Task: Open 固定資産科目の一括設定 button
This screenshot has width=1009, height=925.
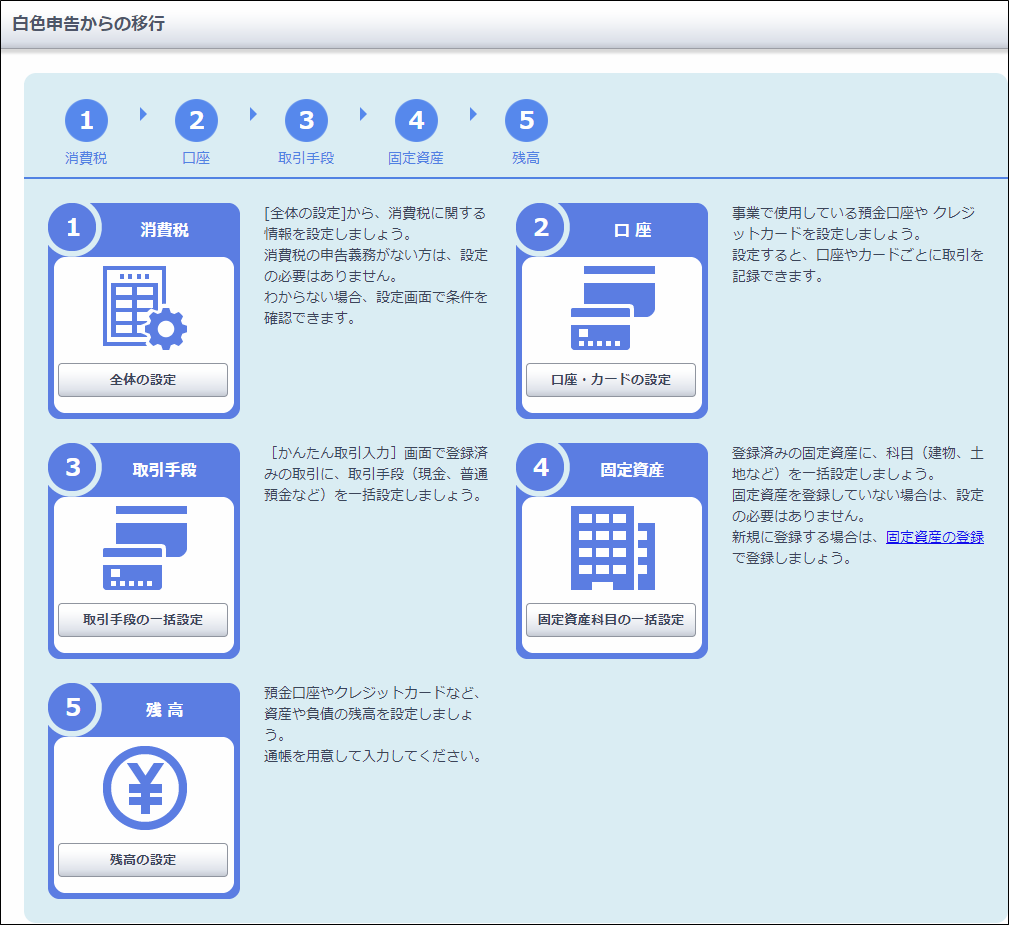Action: pos(611,620)
